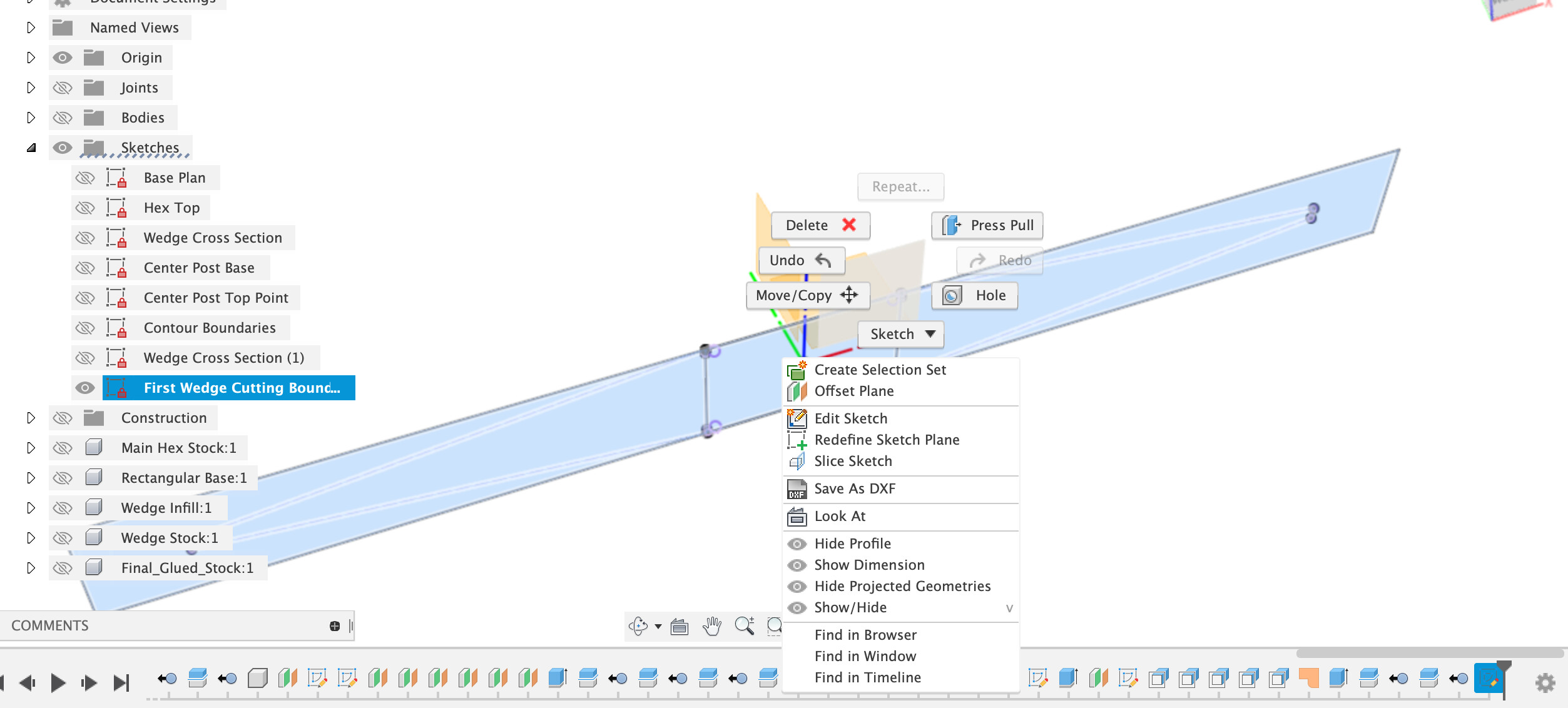The width and height of the screenshot is (1568, 708).
Task: Click the Final_Glued_Stock component icon
Action: tap(94, 567)
